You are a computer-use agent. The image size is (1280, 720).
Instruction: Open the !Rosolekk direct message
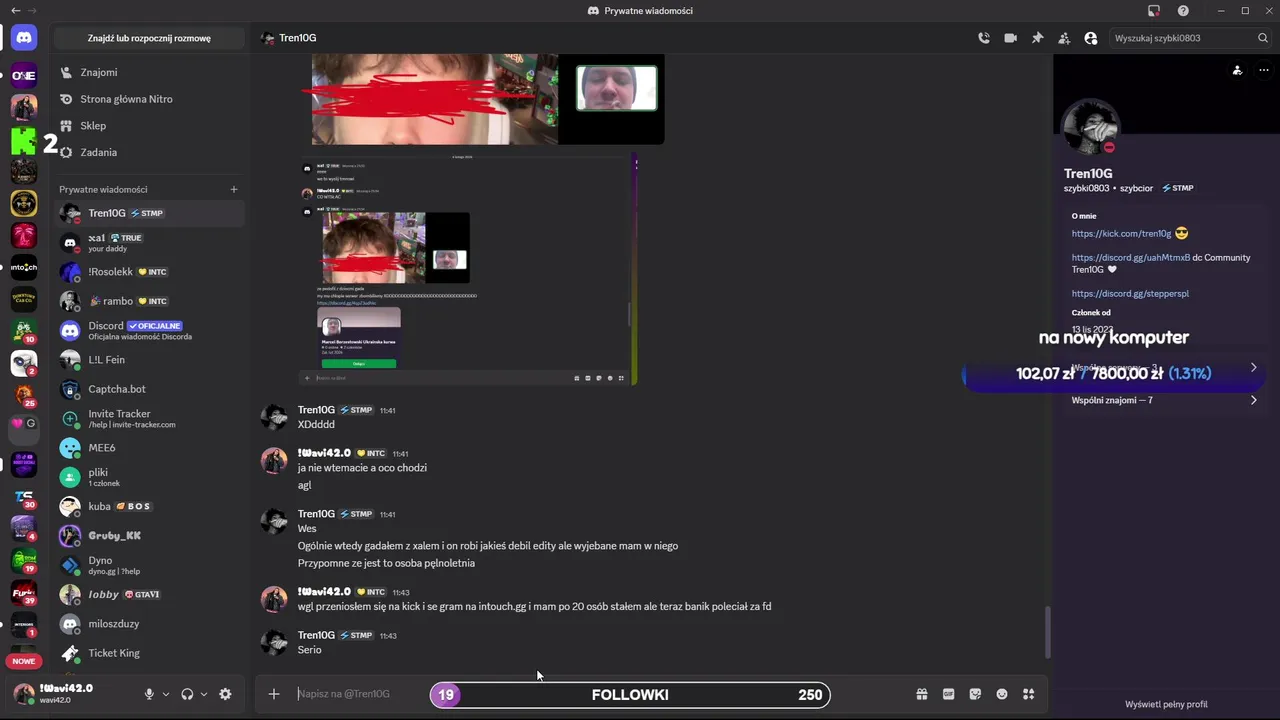point(149,272)
